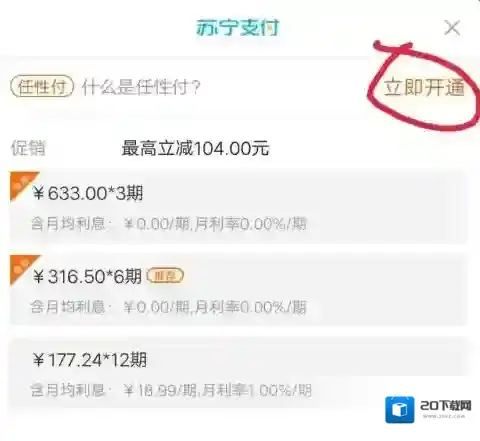The image size is (480, 441).
Task: Select the ¥316.50*6期 installment option
Action: tap(238, 290)
